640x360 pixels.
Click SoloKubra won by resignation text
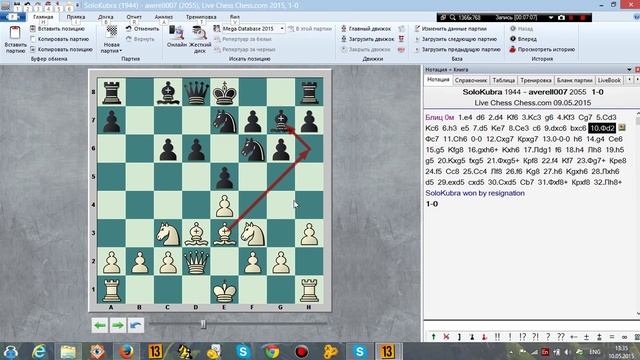[x=475, y=193]
